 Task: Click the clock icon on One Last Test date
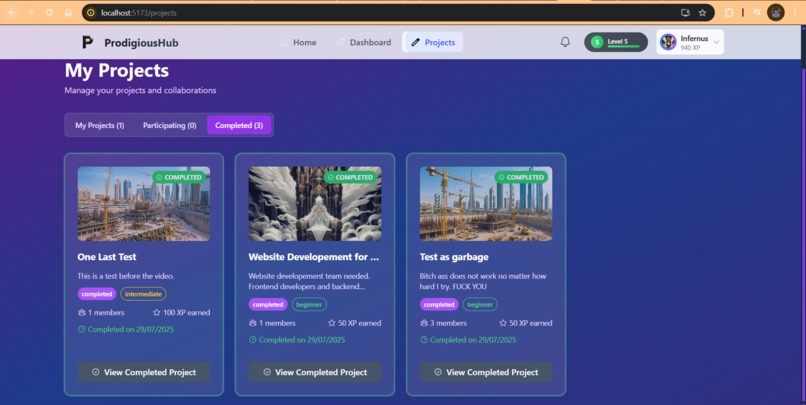point(81,329)
